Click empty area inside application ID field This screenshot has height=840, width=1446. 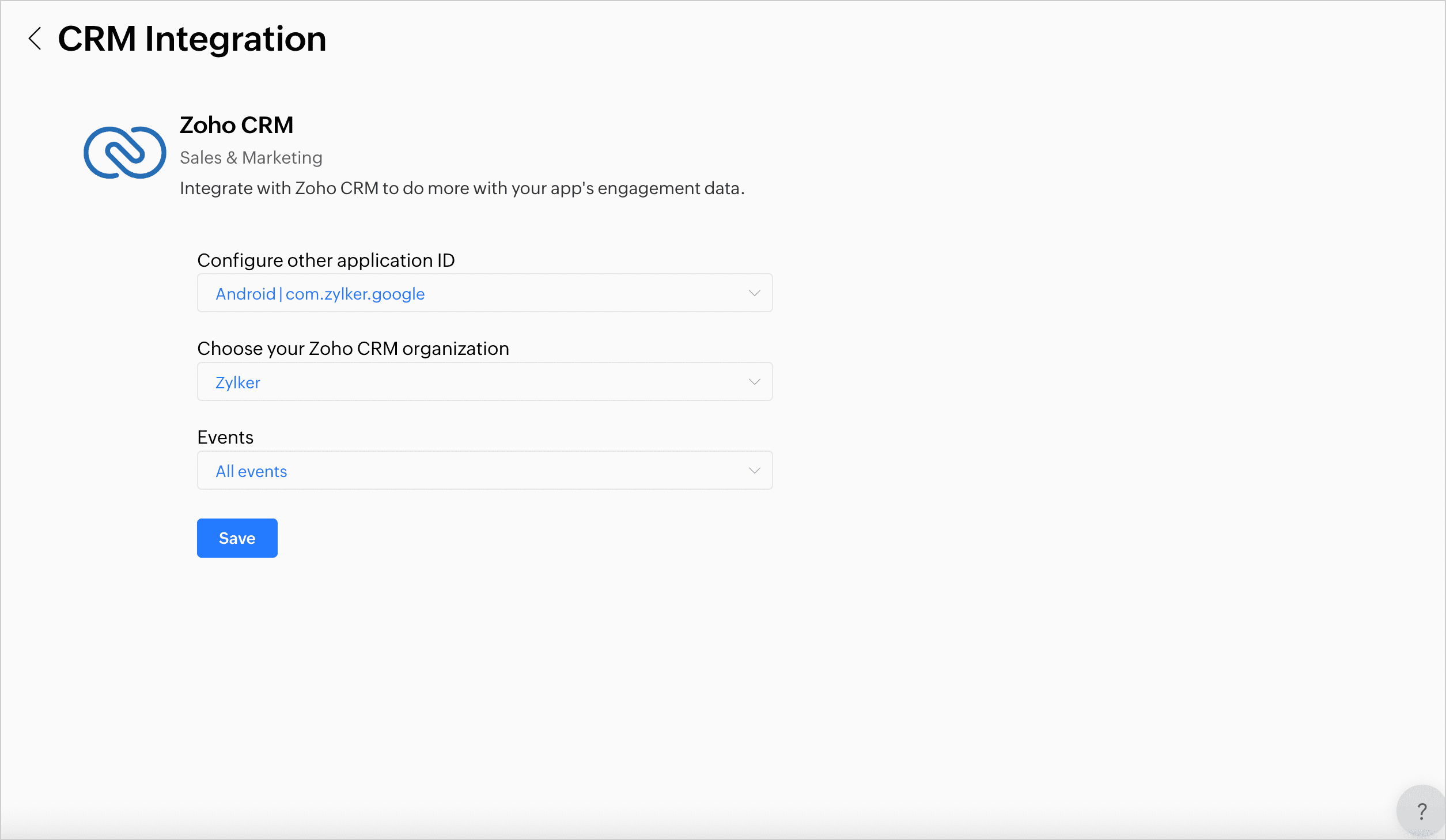click(576, 293)
